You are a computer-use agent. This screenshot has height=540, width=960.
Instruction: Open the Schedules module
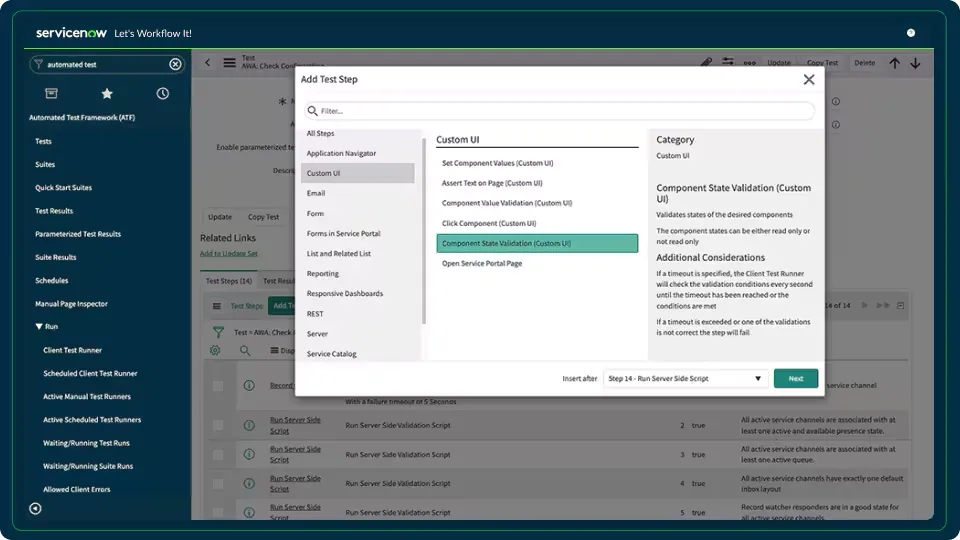point(51,280)
